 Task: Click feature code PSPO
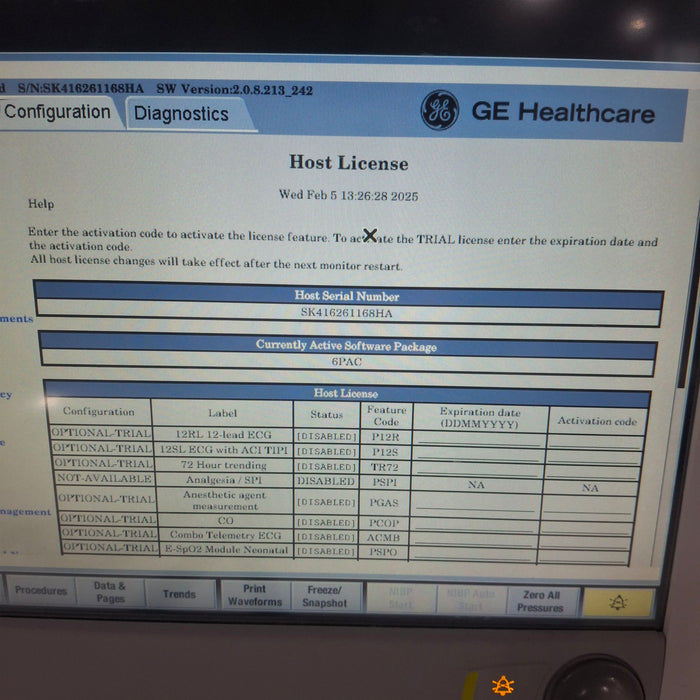coord(383,552)
